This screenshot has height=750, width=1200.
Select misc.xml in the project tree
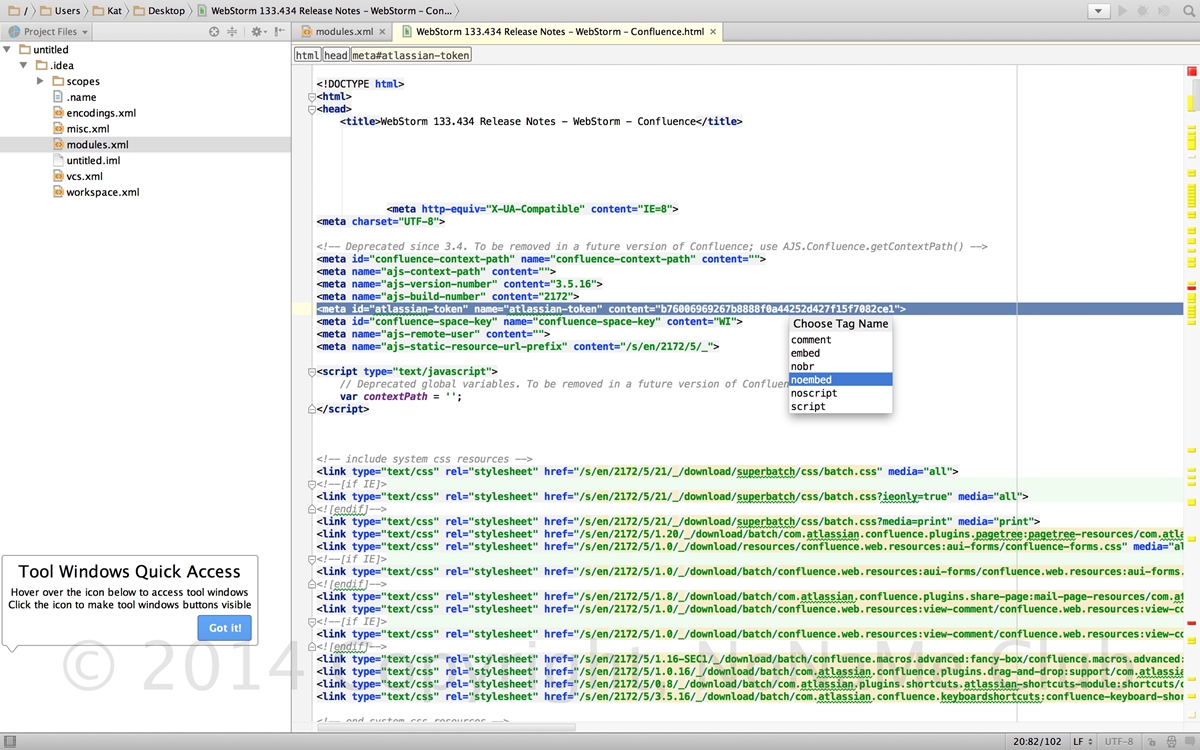pyautogui.click(x=88, y=129)
